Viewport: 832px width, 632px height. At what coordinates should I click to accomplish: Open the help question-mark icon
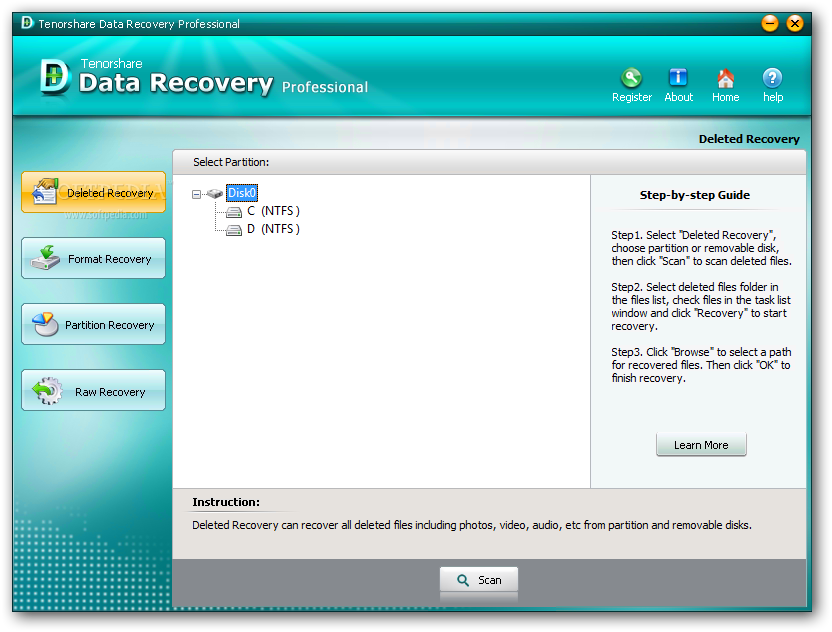[x=773, y=78]
